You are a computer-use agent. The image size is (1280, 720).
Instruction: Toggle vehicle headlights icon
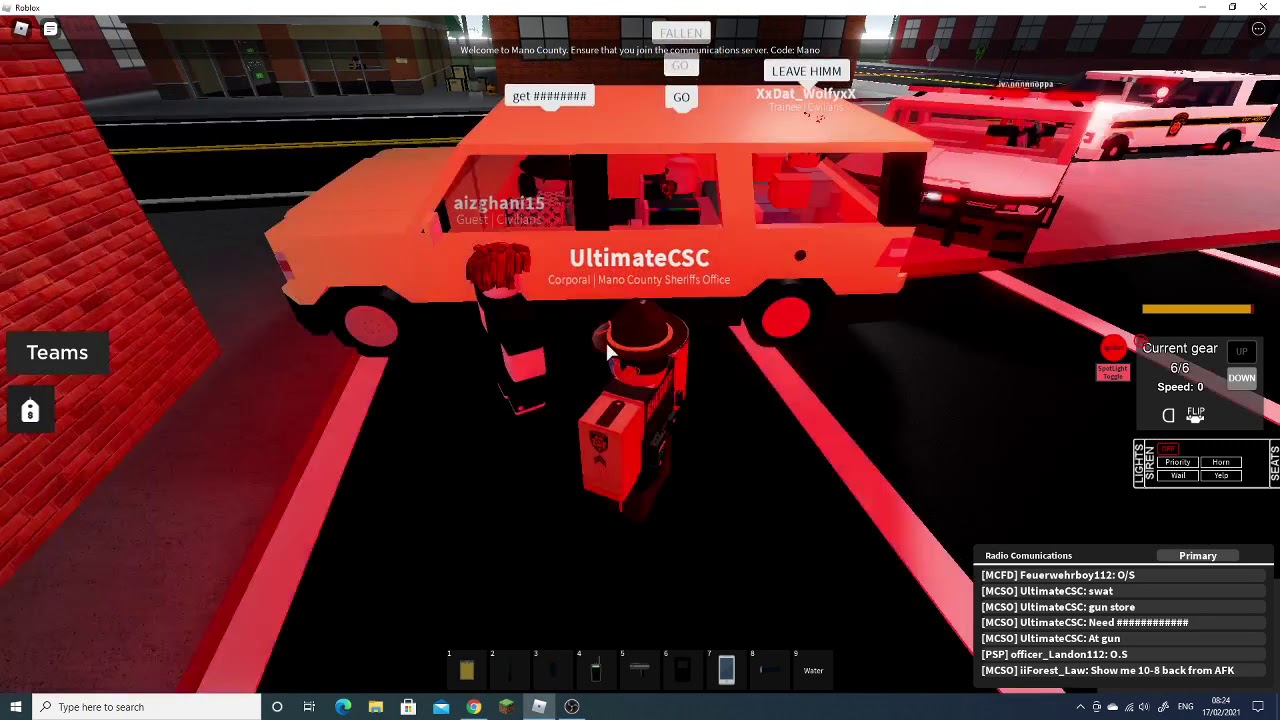1168,415
